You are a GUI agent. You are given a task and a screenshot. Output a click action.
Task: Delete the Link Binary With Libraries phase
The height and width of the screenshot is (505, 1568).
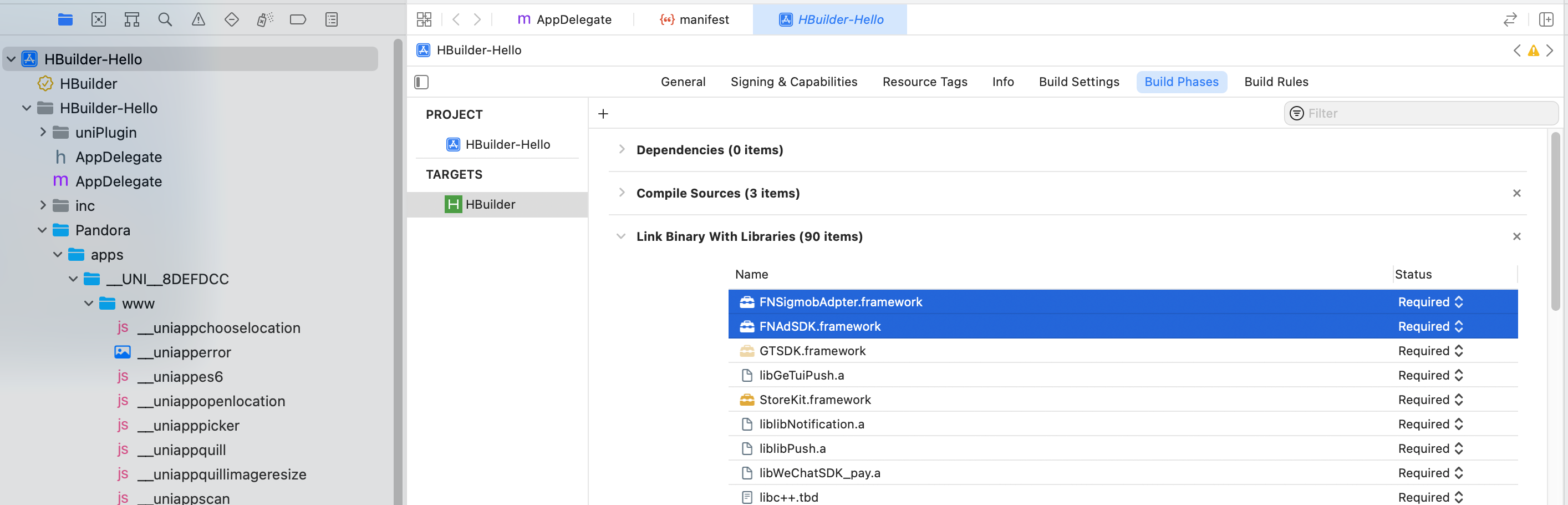(x=1516, y=236)
